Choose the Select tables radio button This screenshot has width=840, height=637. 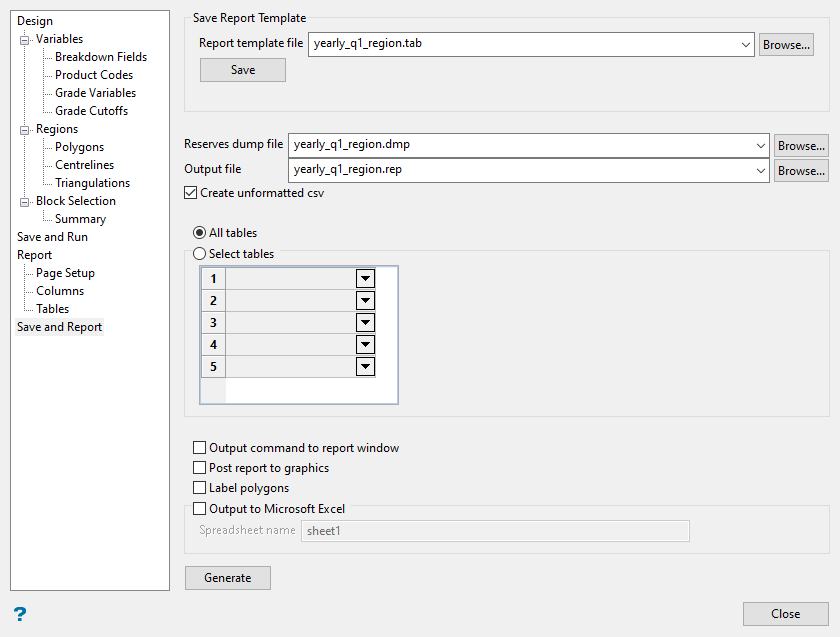tap(200, 254)
